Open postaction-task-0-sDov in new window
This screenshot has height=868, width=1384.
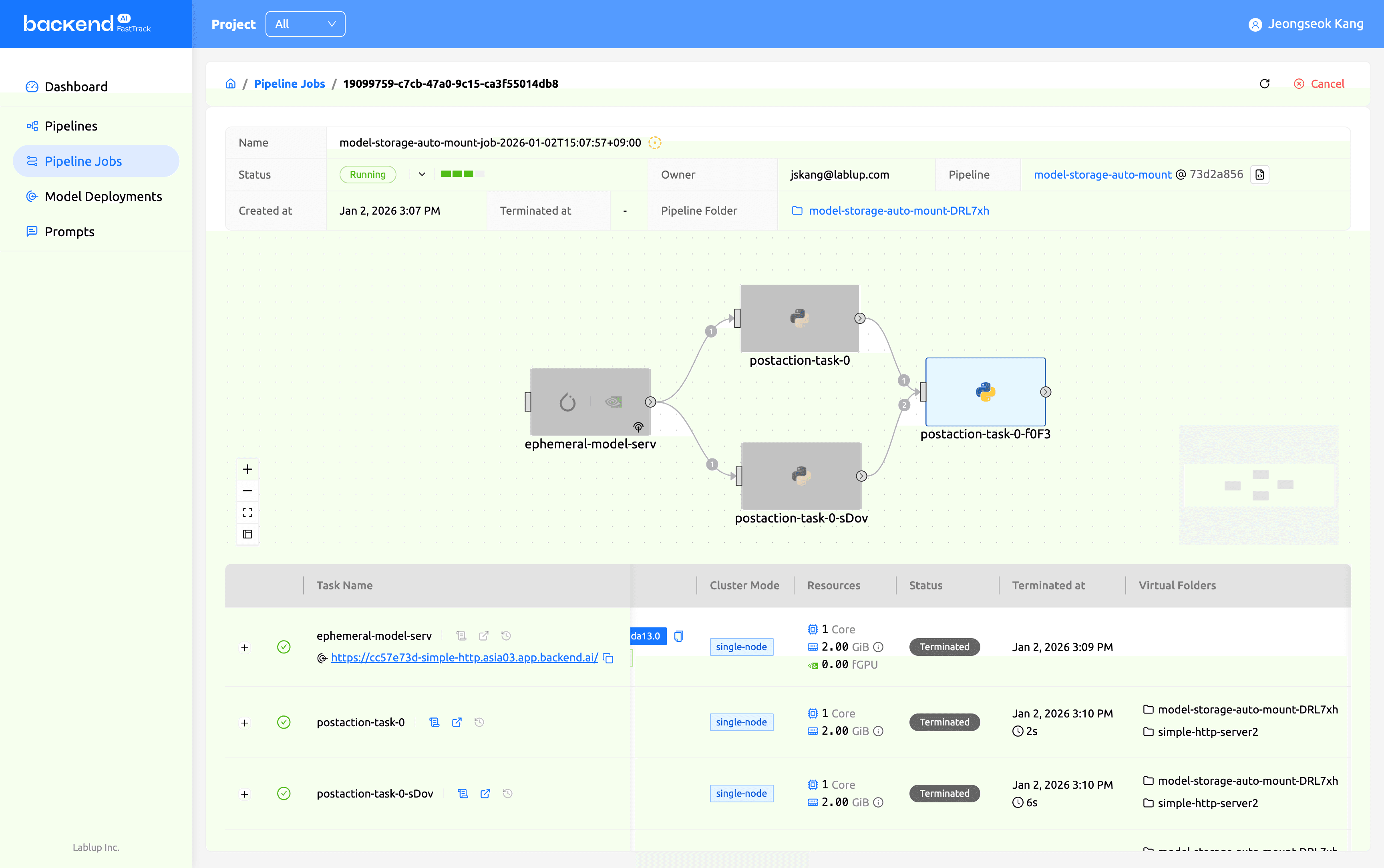[x=485, y=794]
